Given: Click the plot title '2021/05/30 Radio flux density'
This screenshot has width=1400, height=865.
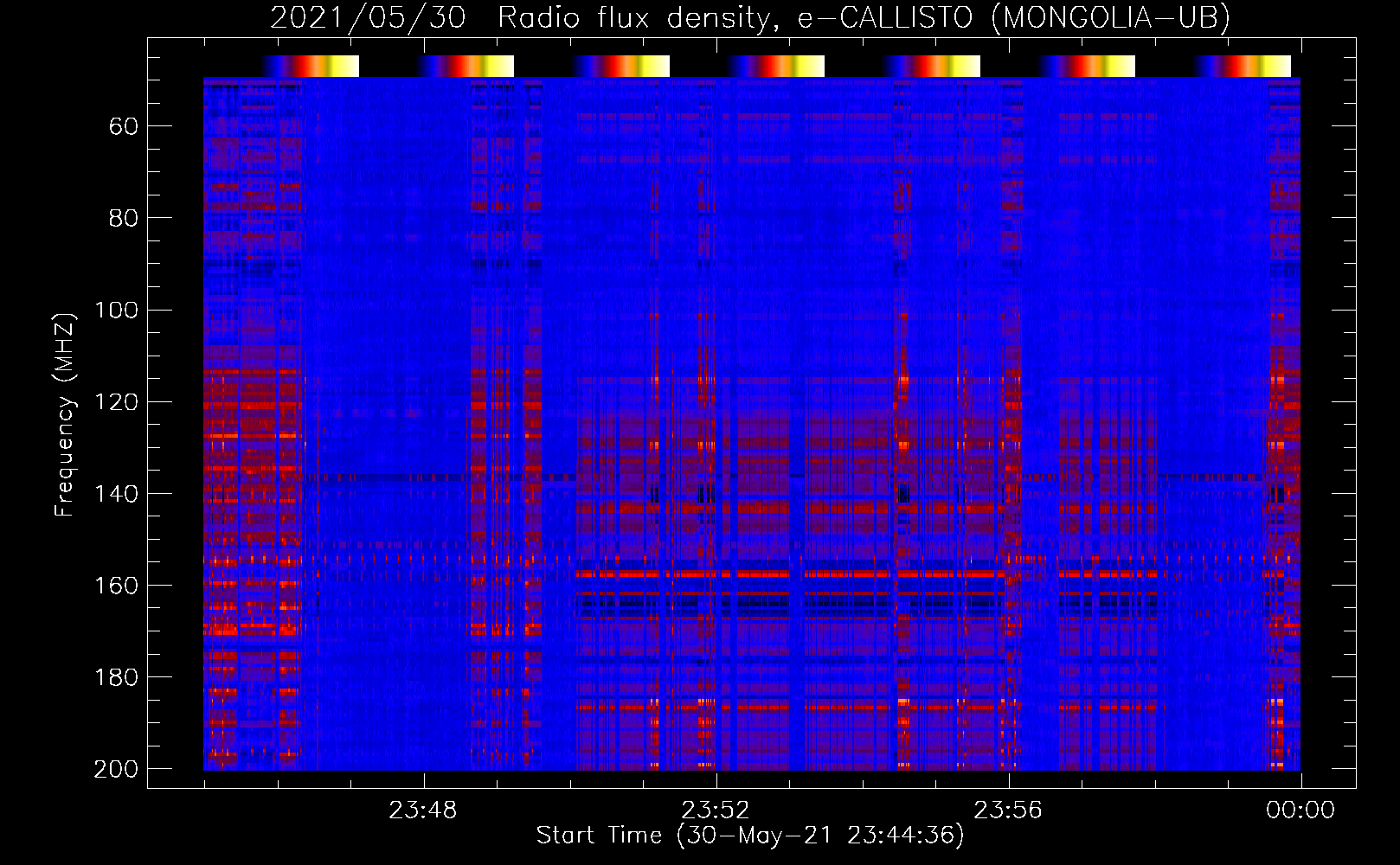Looking at the screenshot, I should click(750, 18).
